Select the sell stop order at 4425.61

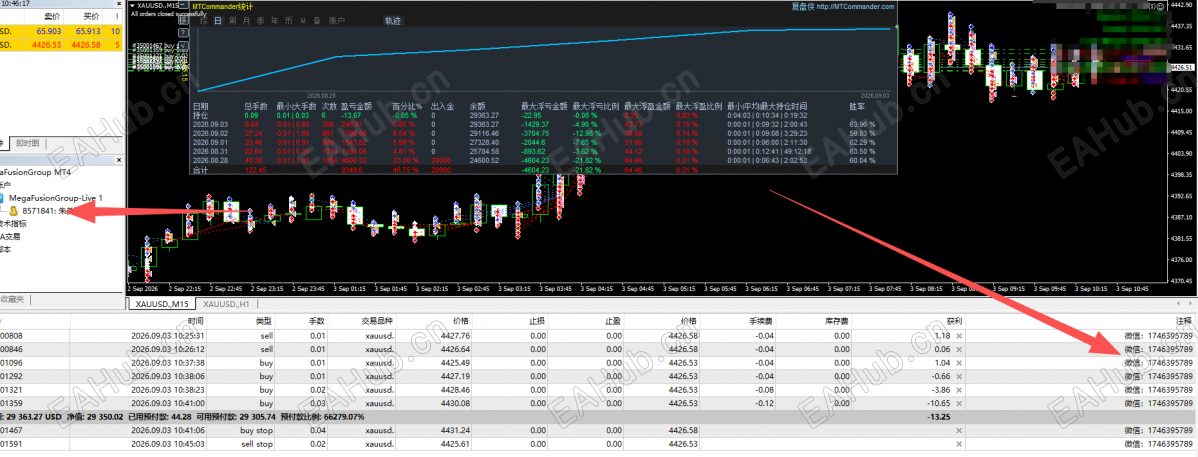599,444
